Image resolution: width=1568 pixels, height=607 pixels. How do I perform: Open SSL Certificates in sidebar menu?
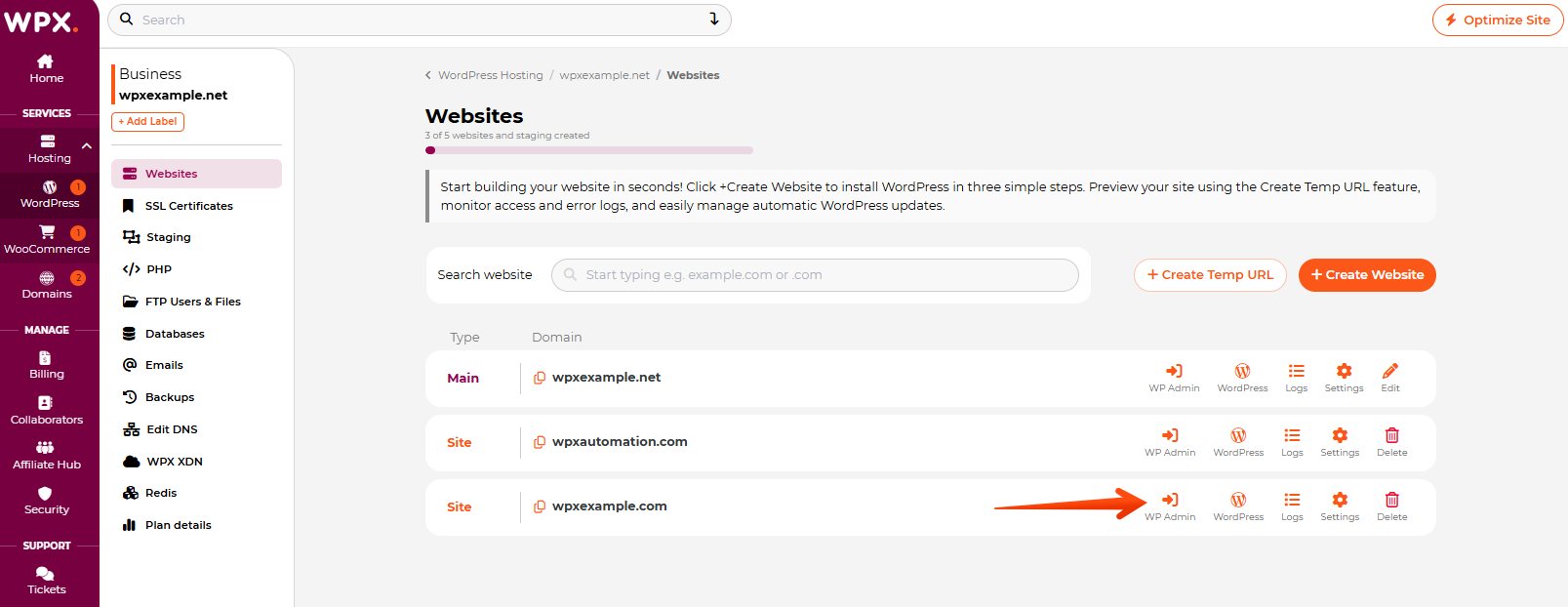(x=188, y=206)
